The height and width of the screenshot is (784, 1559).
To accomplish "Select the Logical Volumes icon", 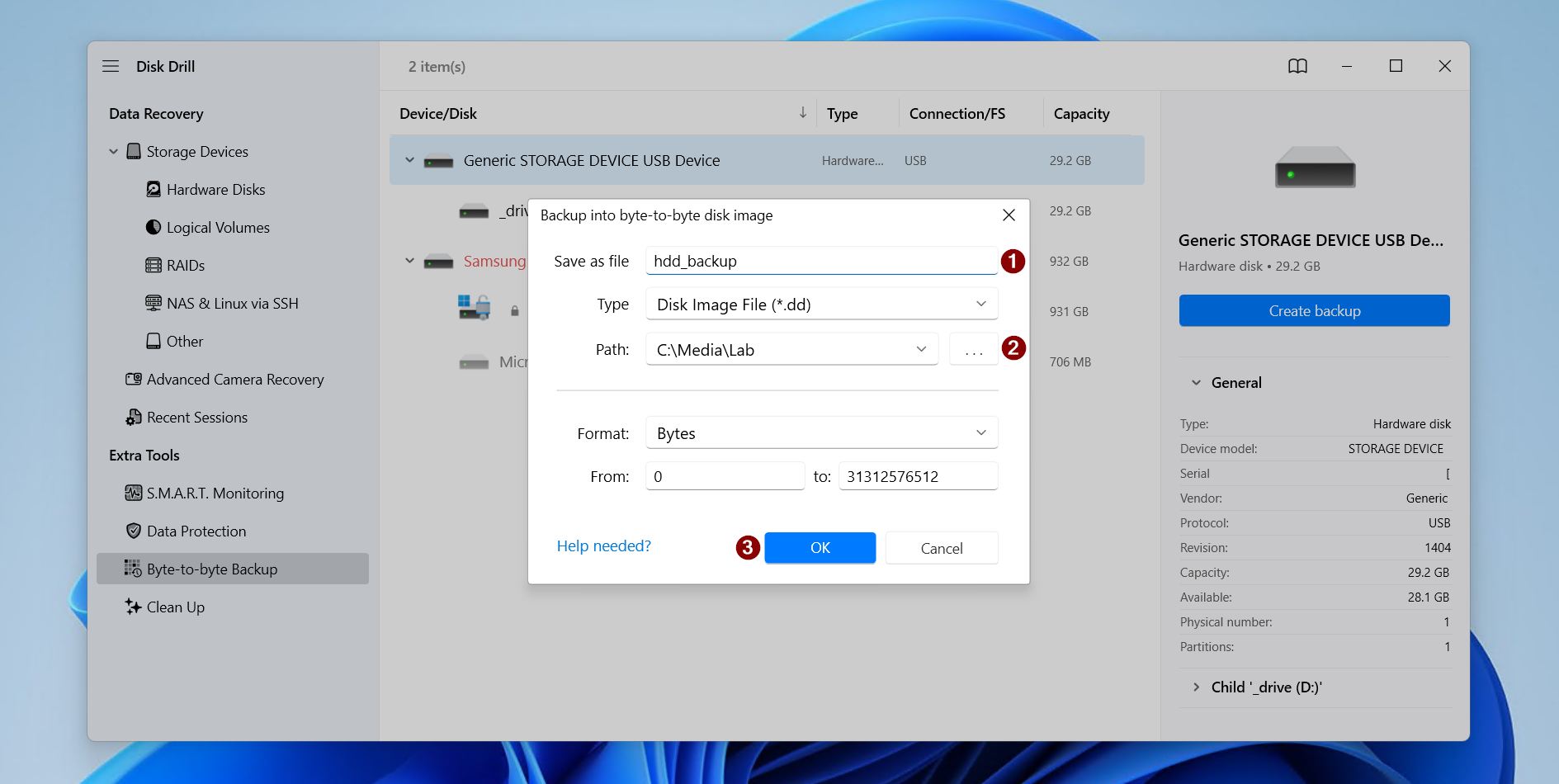I will pos(154,228).
